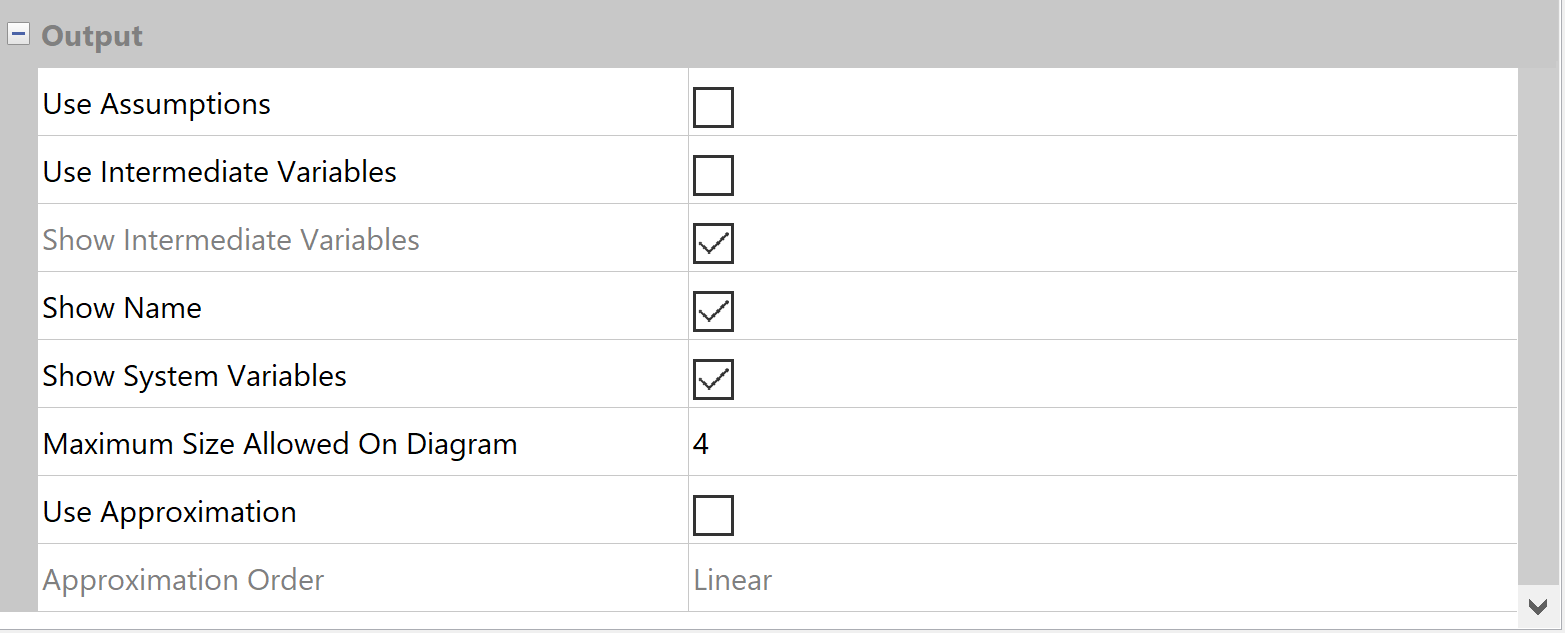The height and width of the screenshot is (633, 1565).
Task: Select the Use Assumptions property label
Action: click(157, 104)
